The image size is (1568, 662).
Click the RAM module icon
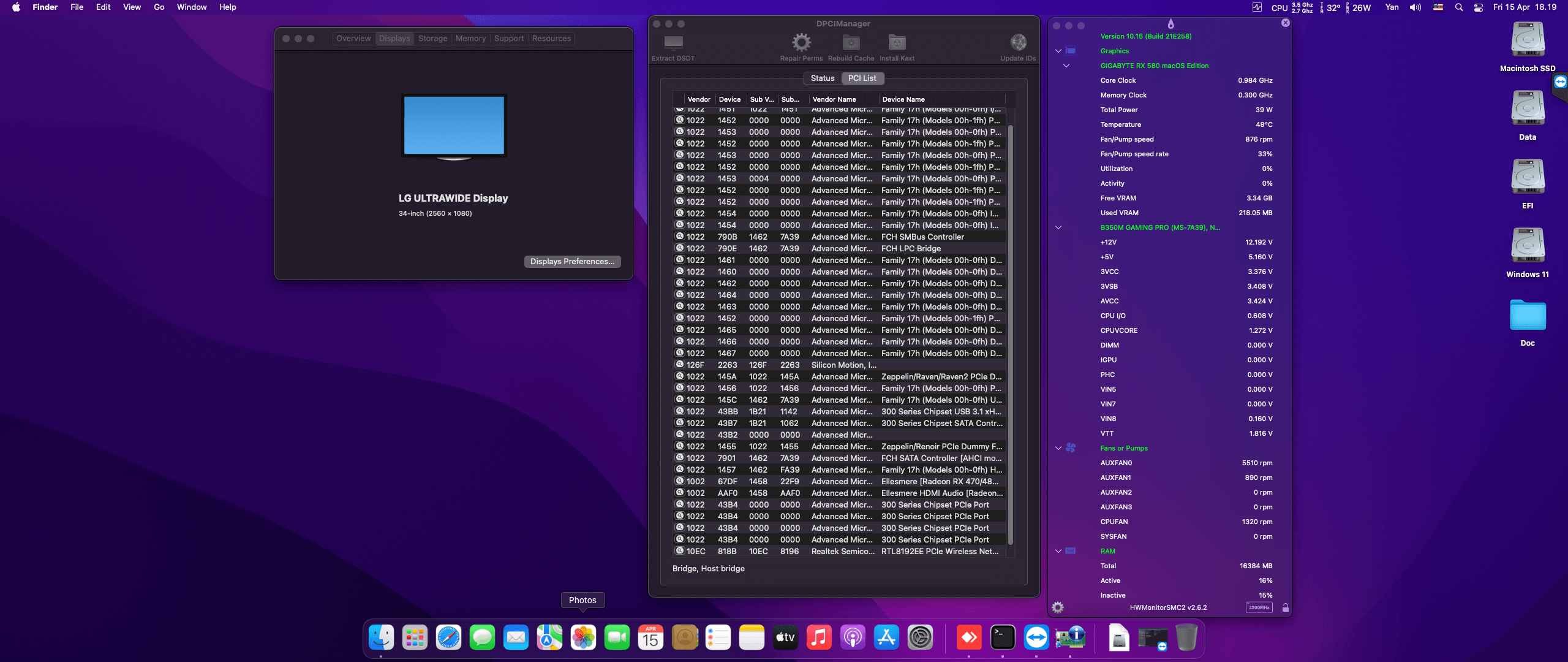click(1071, 551)
